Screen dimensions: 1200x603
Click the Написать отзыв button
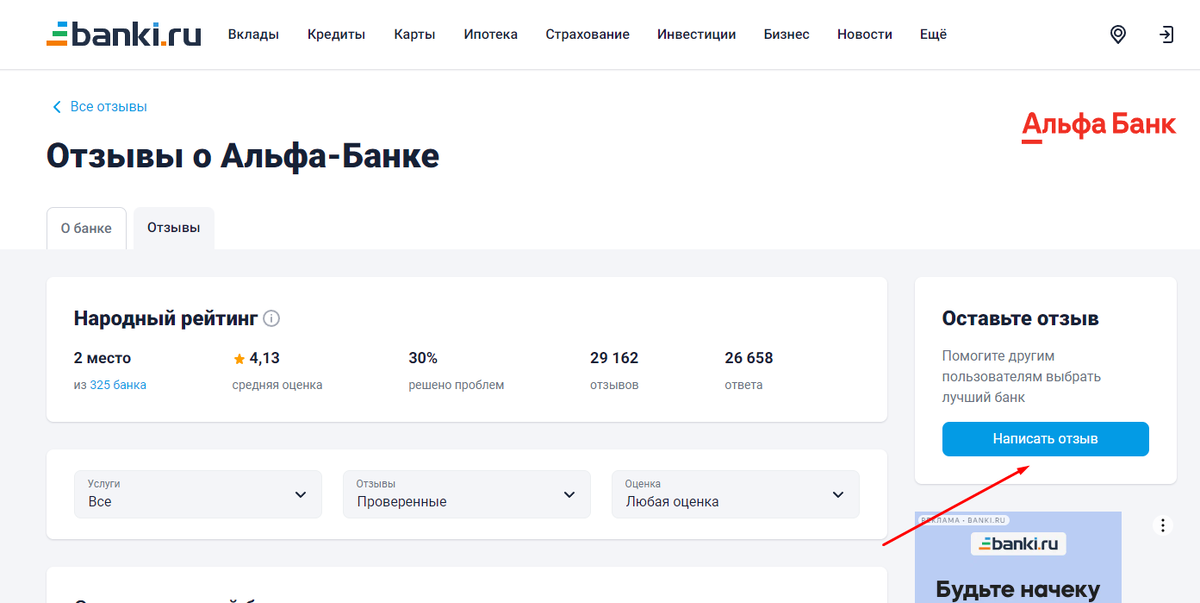pyautogui.click(x=1045, y=438)
